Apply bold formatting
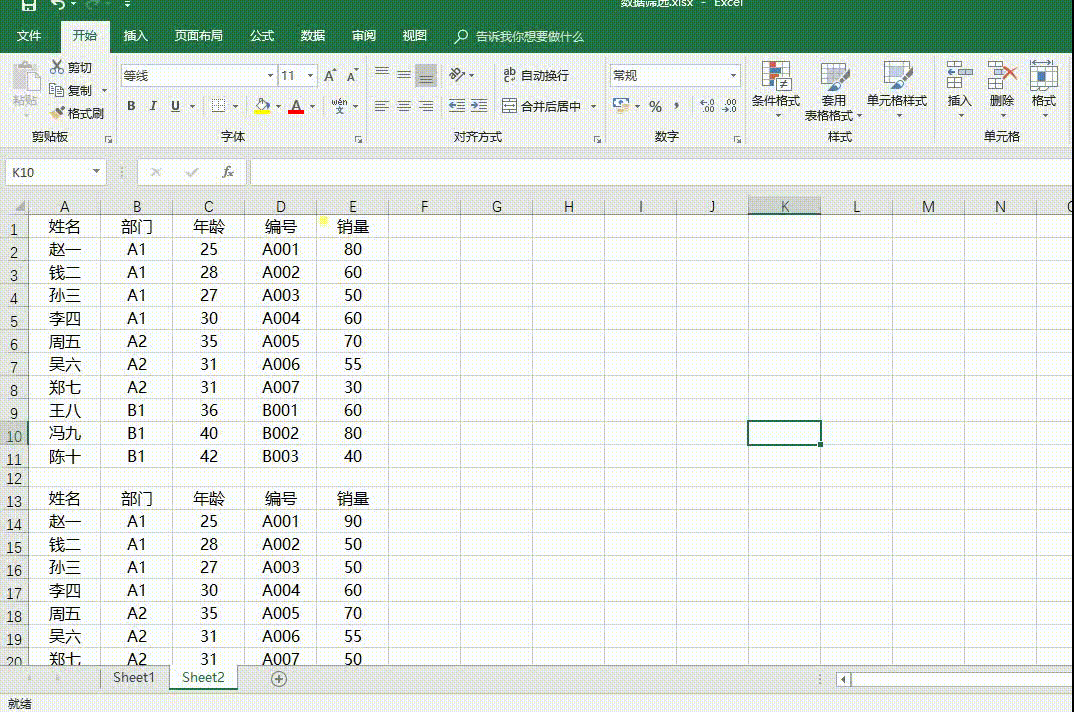Viewport: 1074px width, 712px height. click(x=131, y=104)
